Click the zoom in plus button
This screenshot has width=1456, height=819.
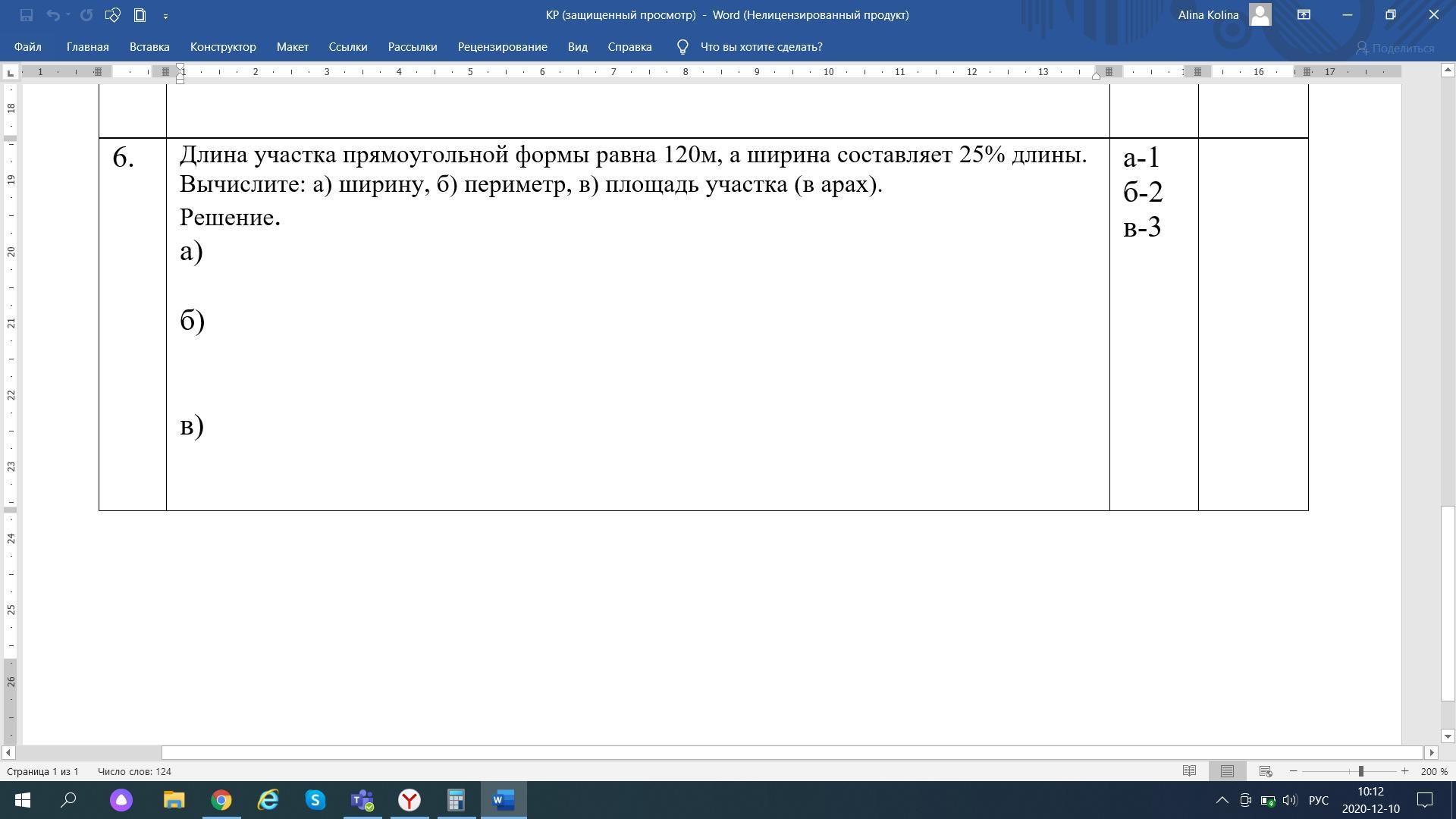pos(1404,771)
